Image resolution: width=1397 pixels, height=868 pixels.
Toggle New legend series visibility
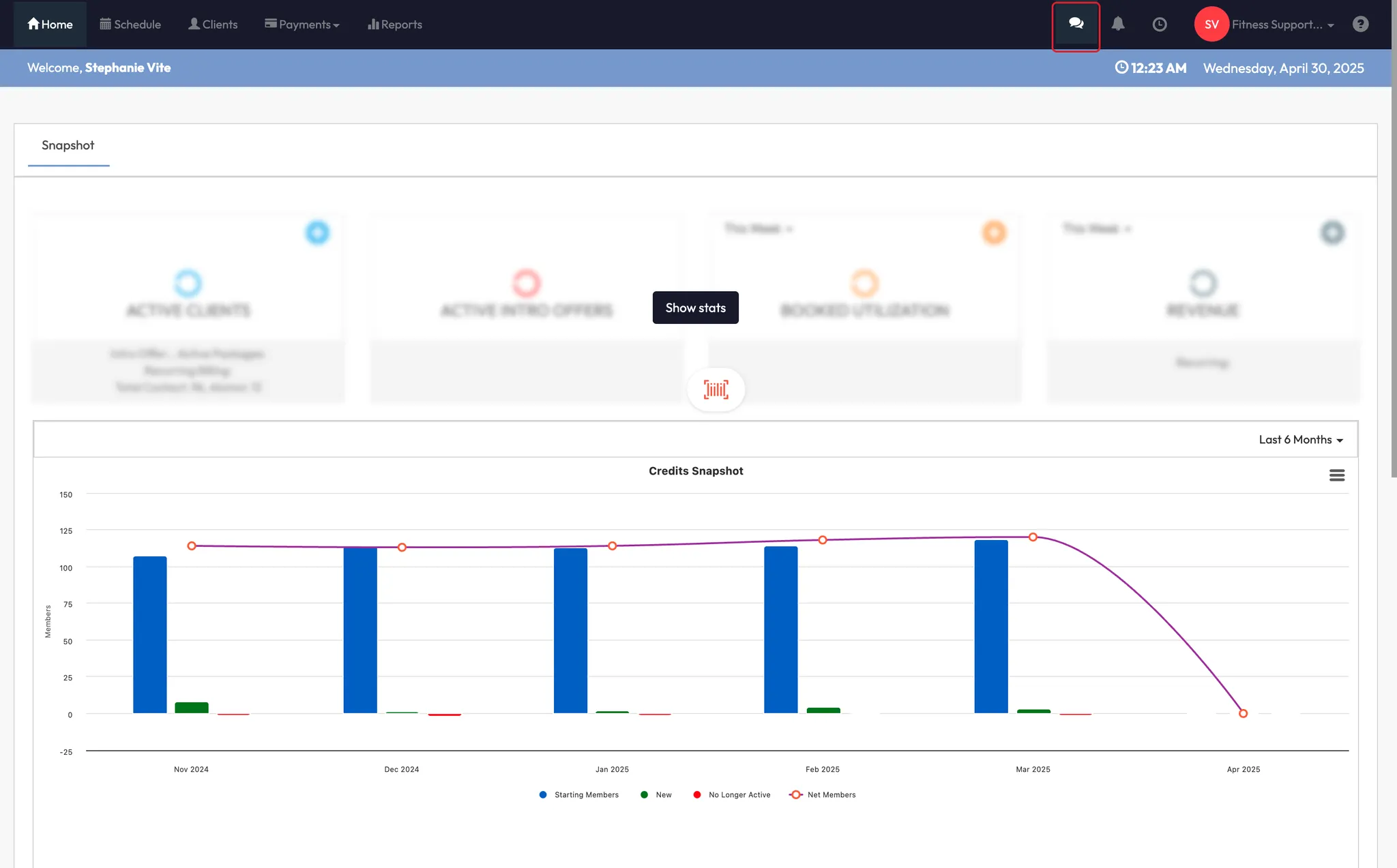[x=662, y=795]
